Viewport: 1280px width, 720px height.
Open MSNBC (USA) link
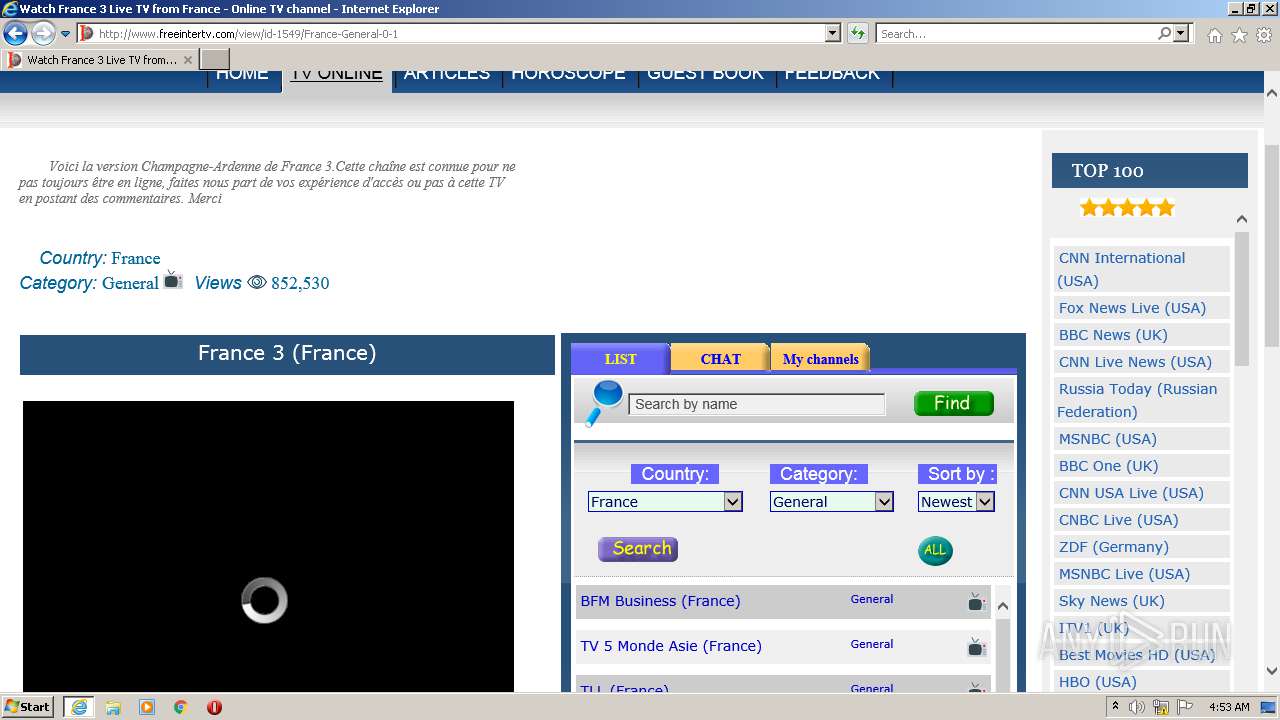coord(1107,439)
